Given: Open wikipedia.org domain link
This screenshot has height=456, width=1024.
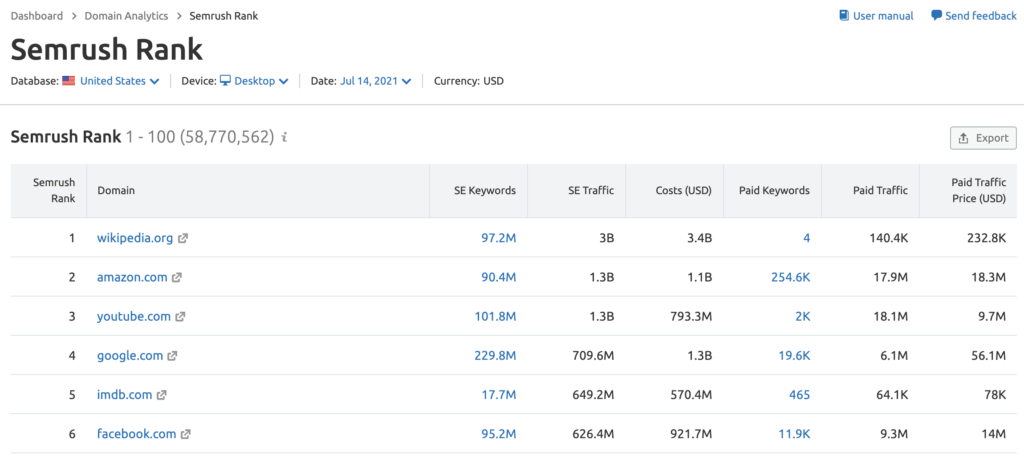Looking at the screenshot, I should tap(135, 238).
